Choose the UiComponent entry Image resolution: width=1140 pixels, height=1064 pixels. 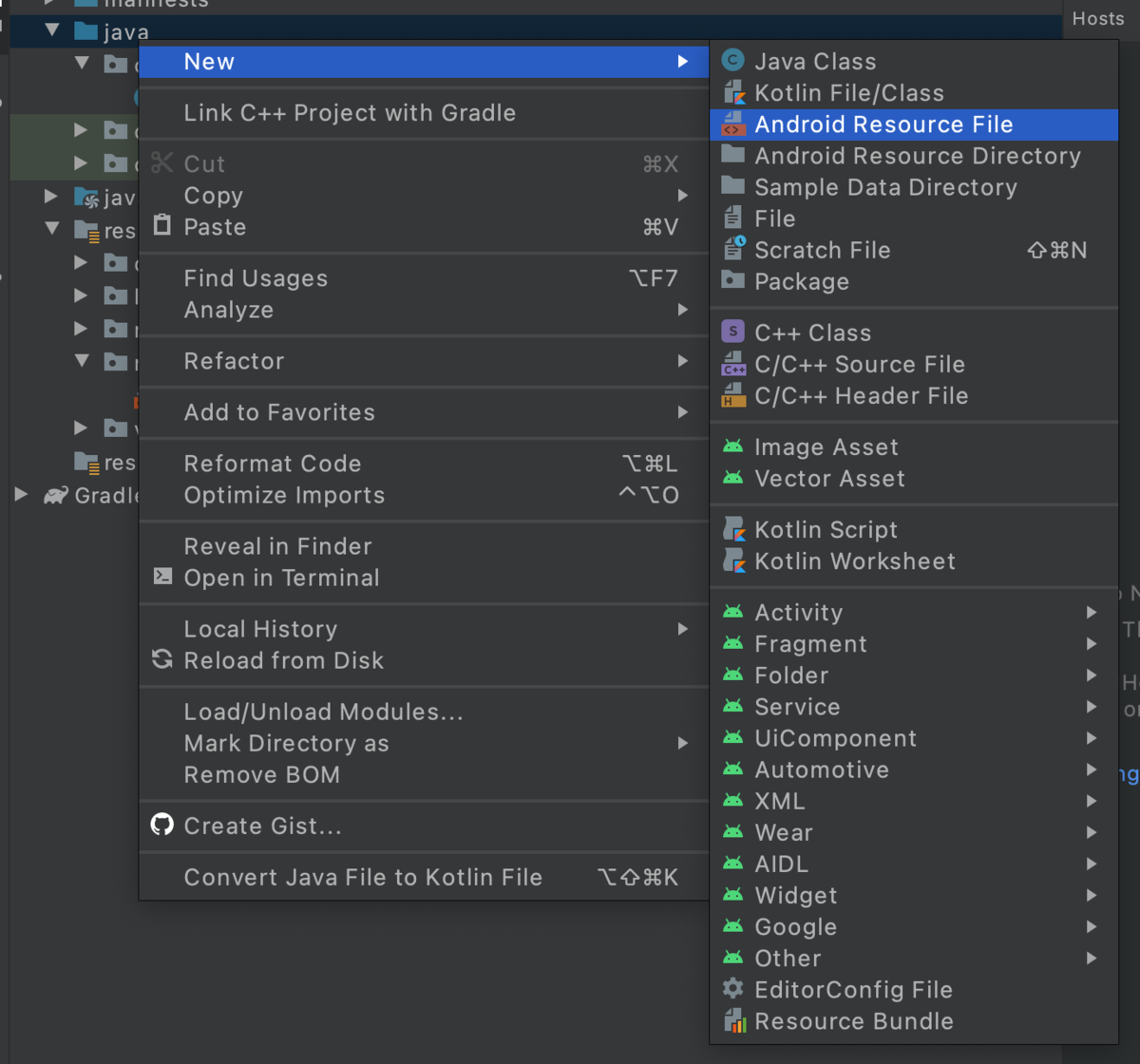point(914,737)
